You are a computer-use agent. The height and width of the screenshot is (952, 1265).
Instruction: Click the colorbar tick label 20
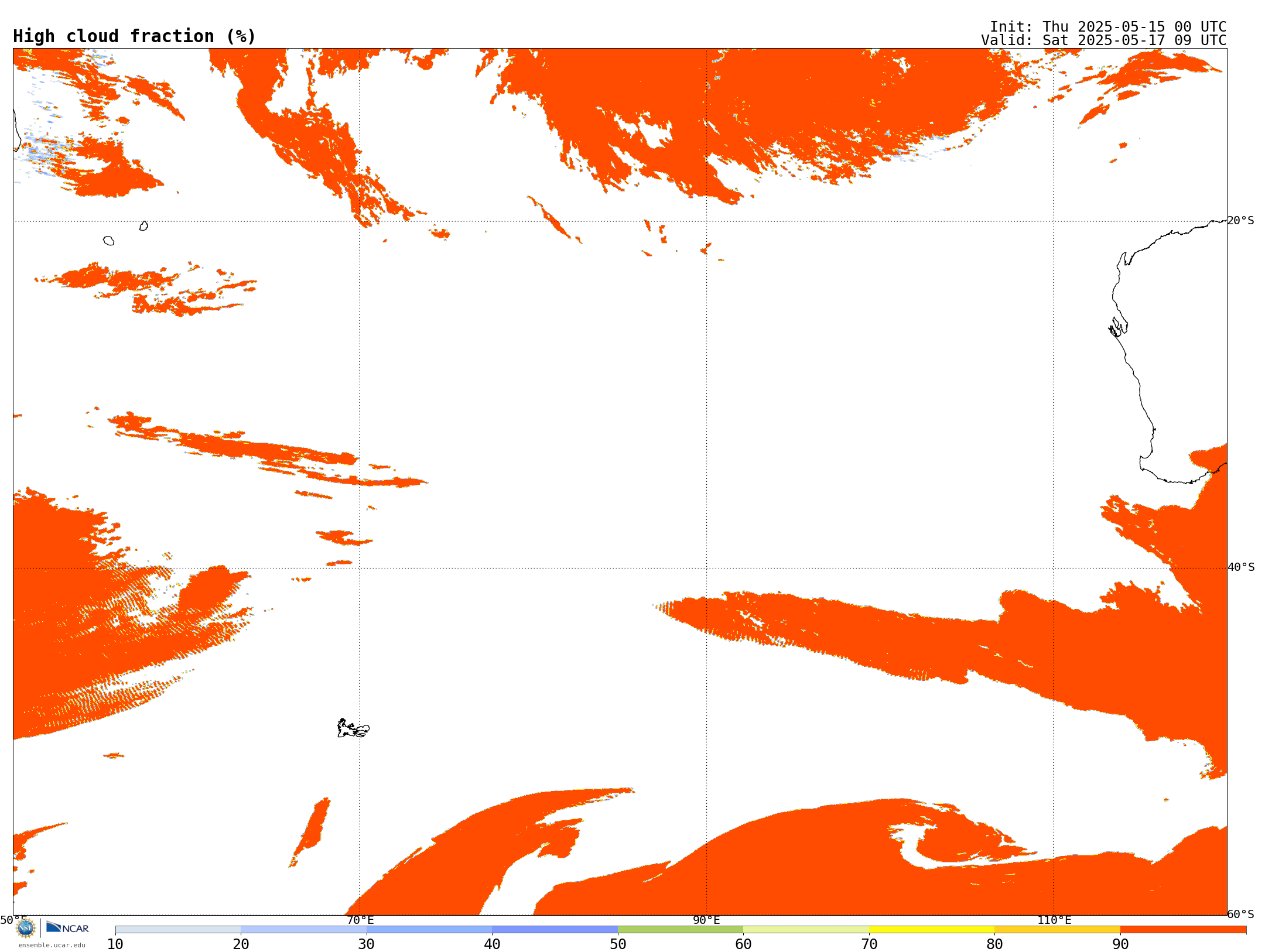pyautogui.click(x=241, y=944)
